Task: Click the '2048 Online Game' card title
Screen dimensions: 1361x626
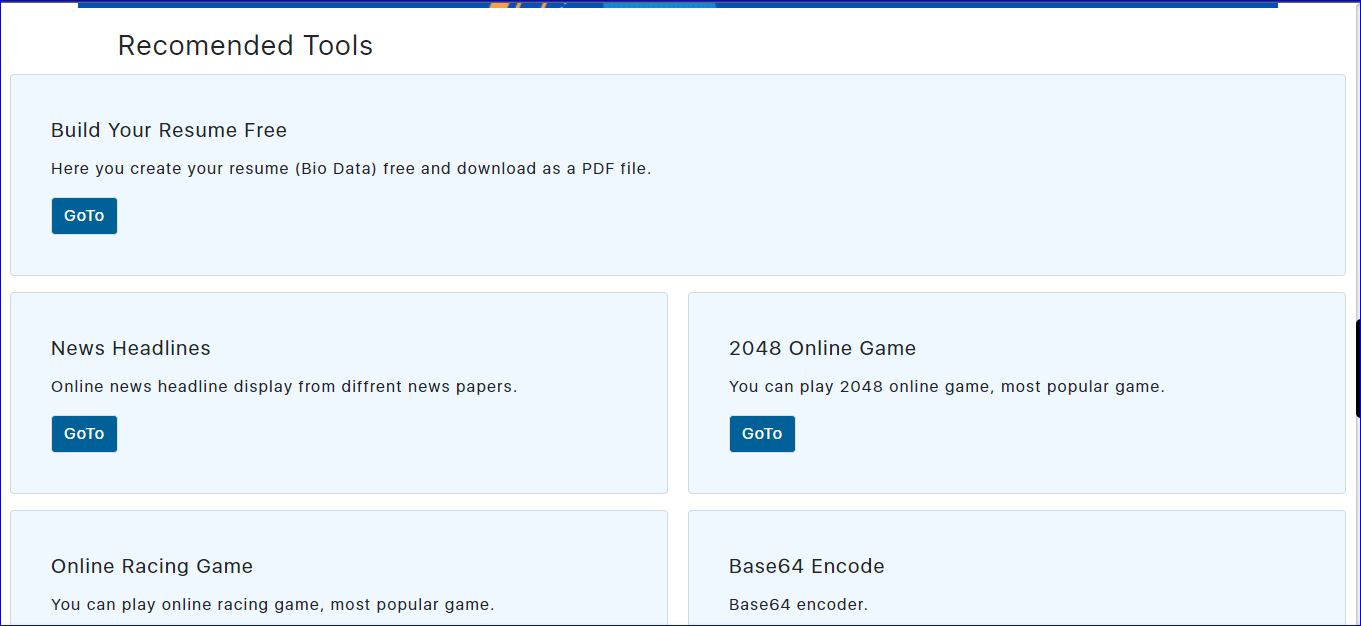Action: click(x=822, y=348)
